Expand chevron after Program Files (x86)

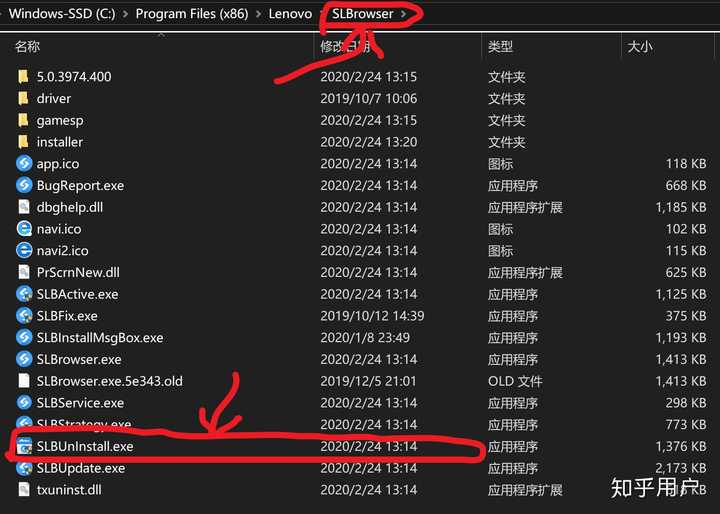click(259, 14)
